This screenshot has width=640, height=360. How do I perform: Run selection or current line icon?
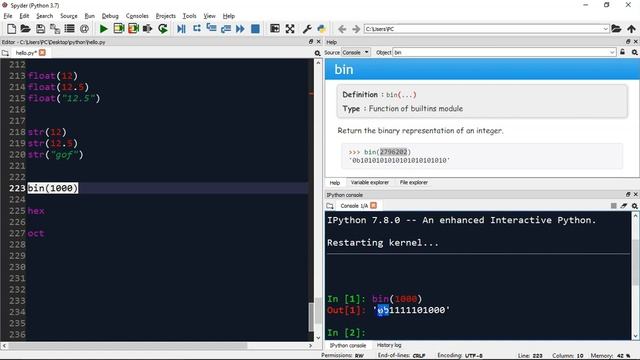[x=147, y=29]
